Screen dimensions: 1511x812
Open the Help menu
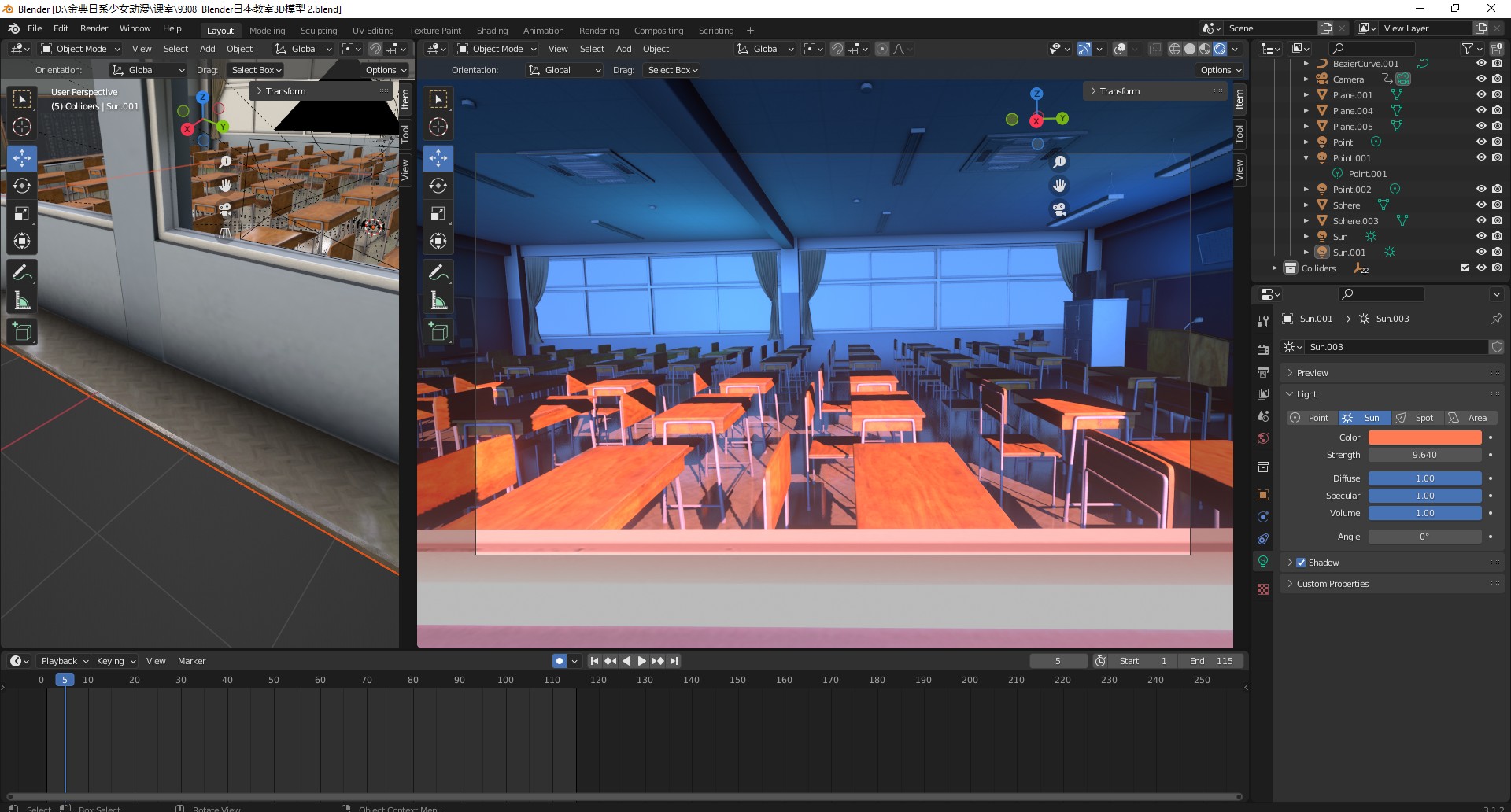coord(172,28)
